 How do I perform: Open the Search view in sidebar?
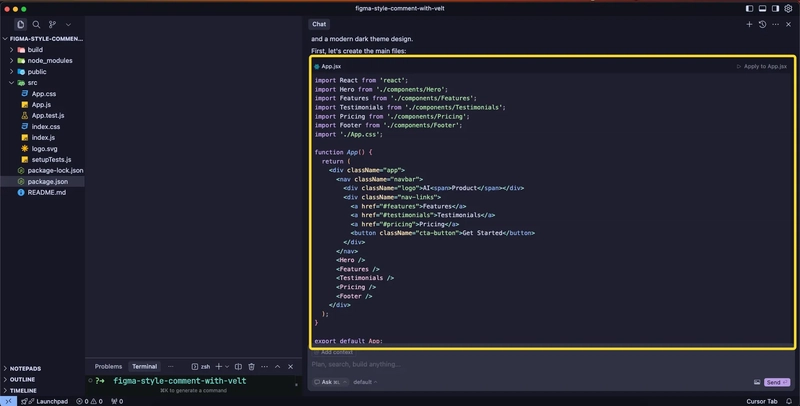[x=36, y=24]
